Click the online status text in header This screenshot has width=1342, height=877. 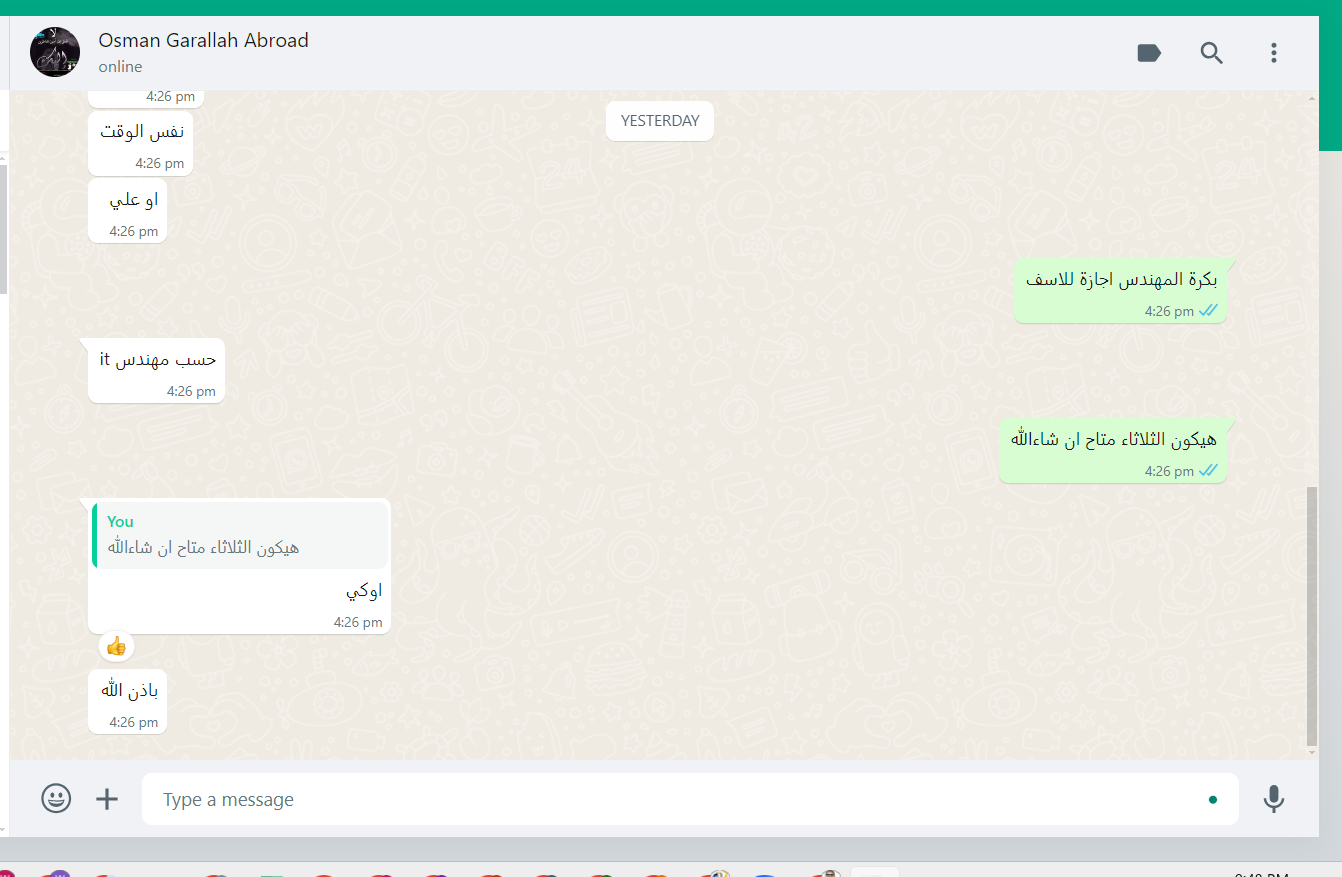[x=120, y=67]
